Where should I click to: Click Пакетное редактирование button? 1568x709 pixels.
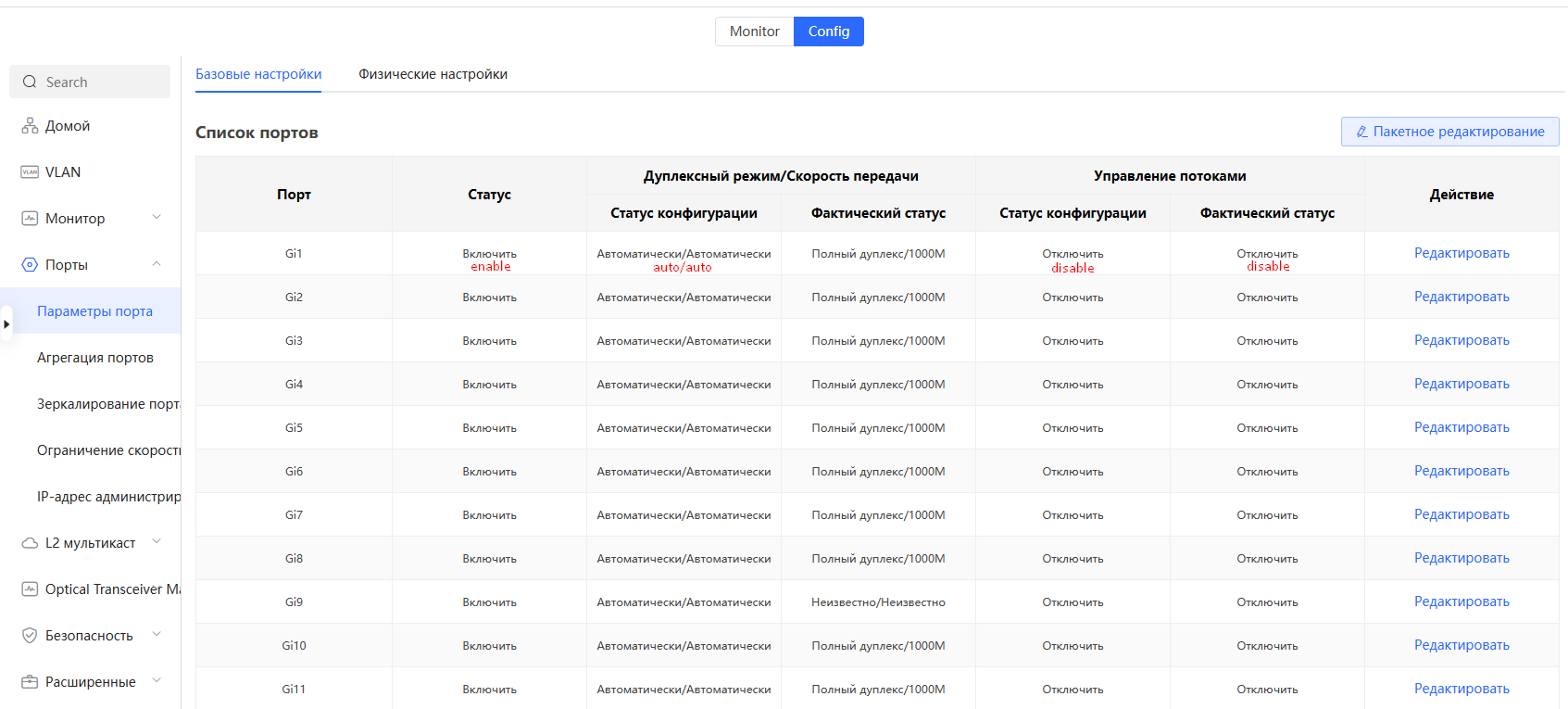(x=1449, y=132)
